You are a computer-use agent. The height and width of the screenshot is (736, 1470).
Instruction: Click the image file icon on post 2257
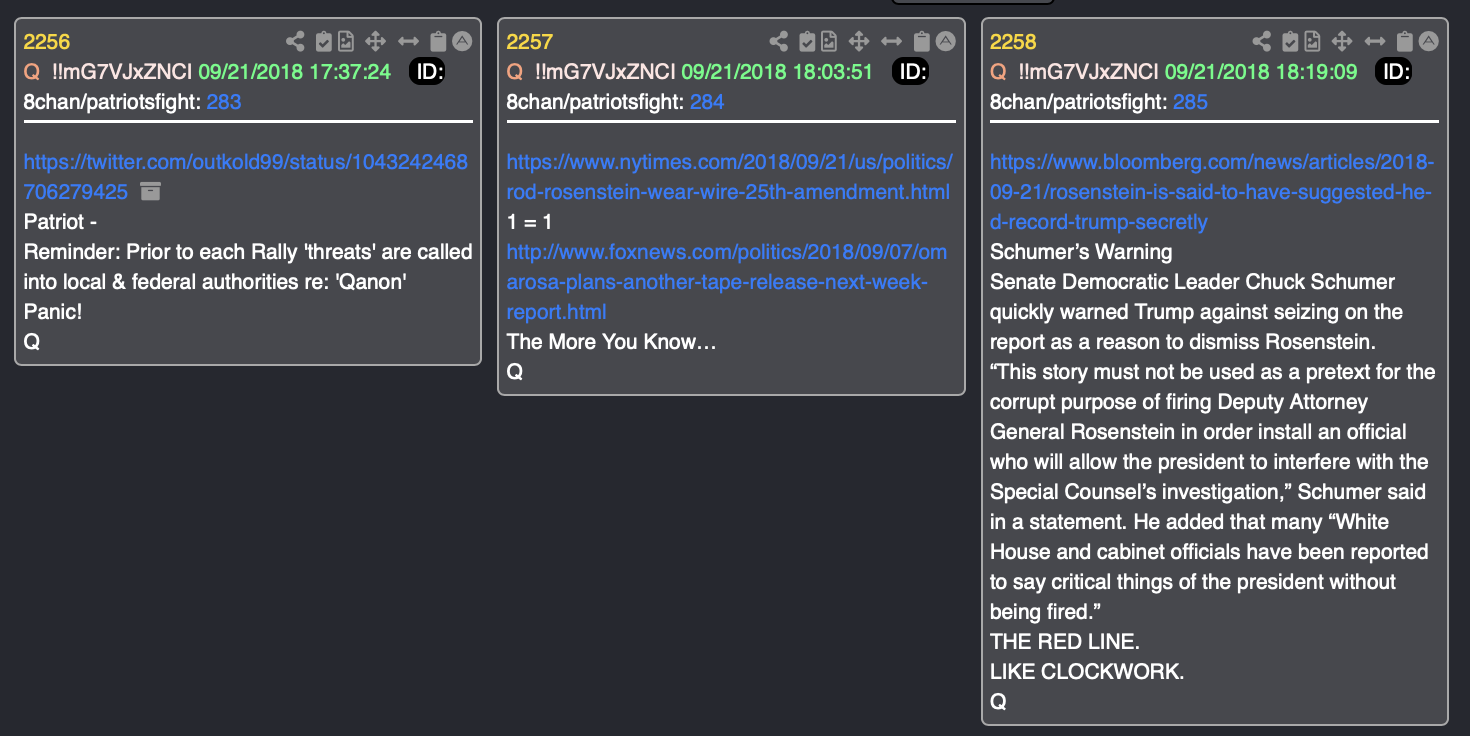click(829, 41)
